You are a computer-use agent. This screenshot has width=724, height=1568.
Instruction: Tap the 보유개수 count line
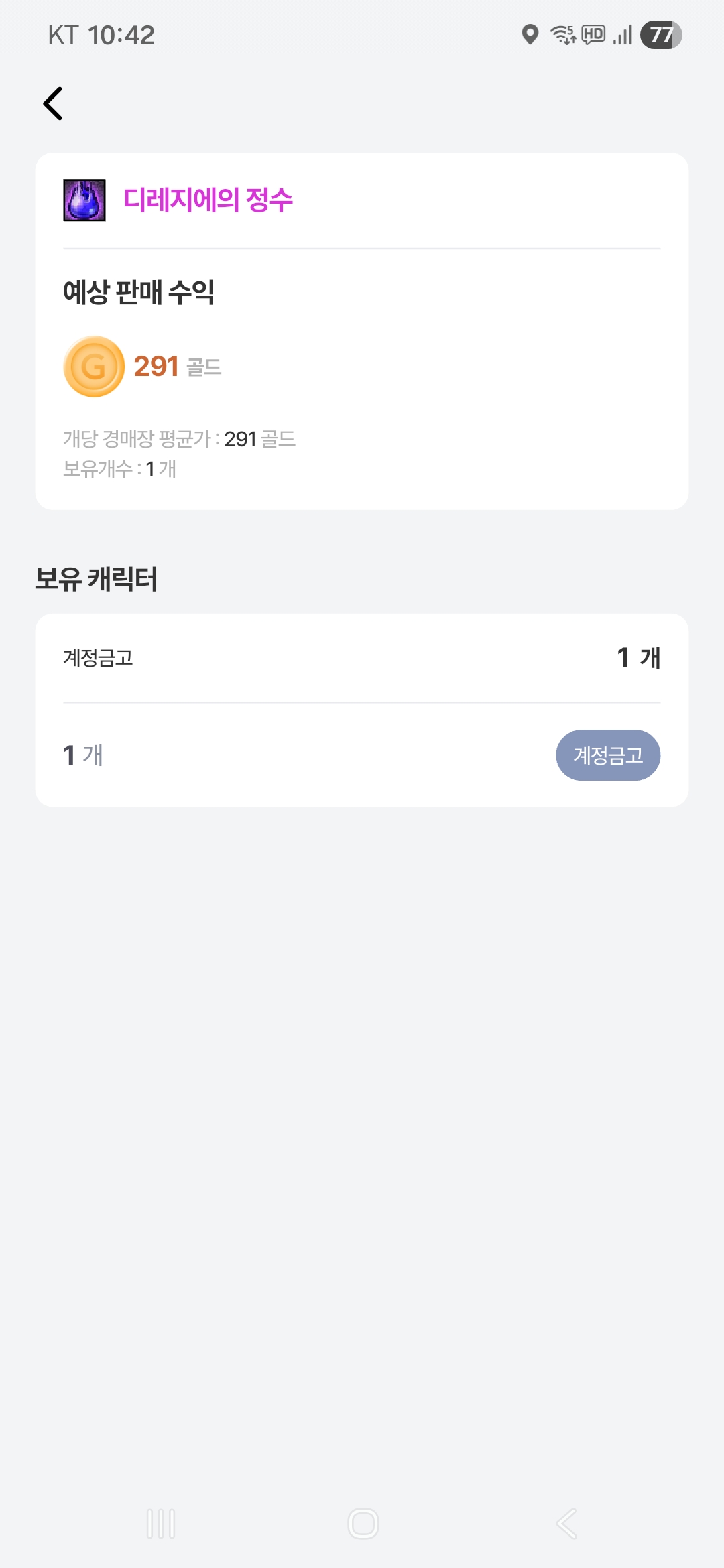click(120, 469)
